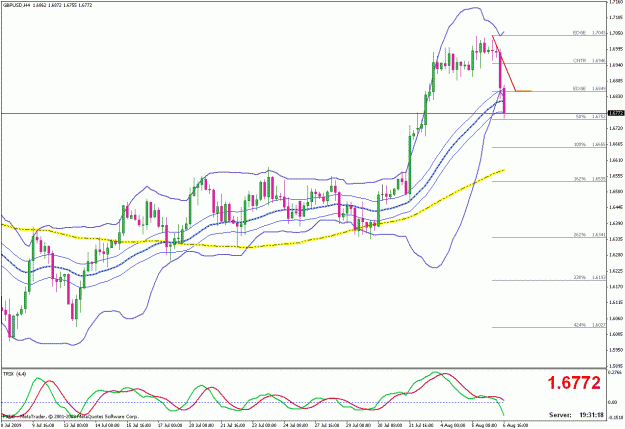Click the 1.6940 label on the price axis
Screen dimensions: 625x429
click(x=617, y=65)
